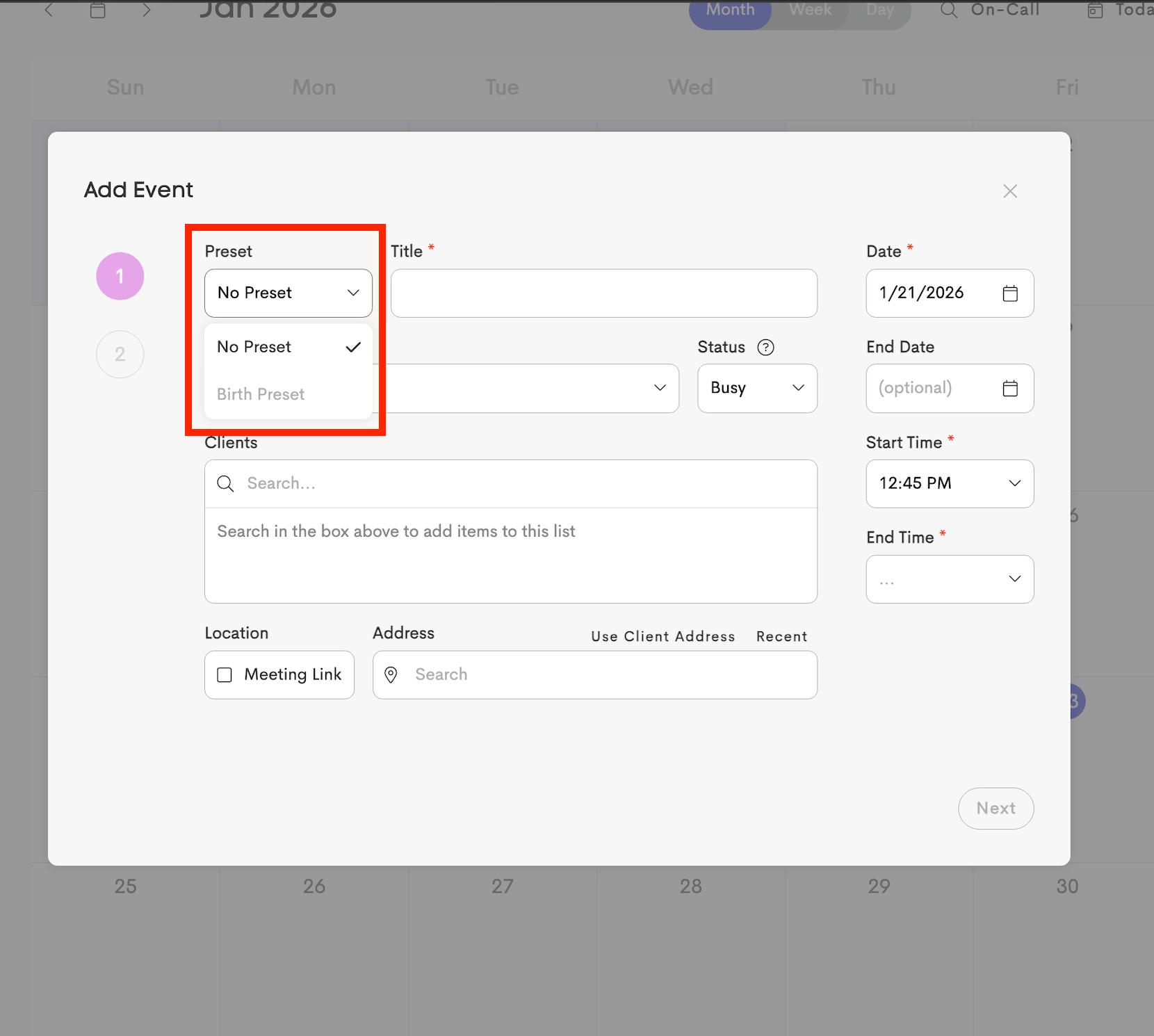Select day 27 in the calendar
1154x1036 pixels.
coord(502,887)
